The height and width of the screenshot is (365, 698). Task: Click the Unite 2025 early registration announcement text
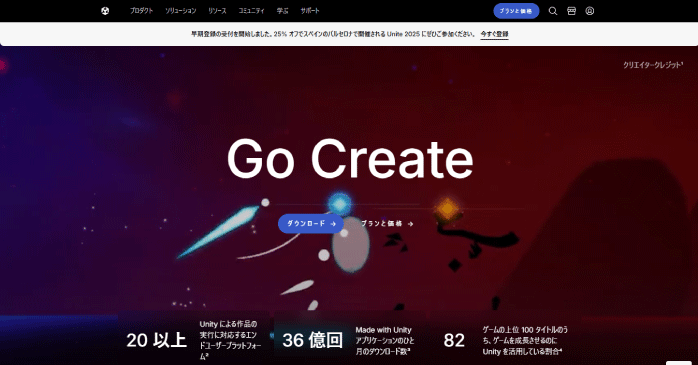point(333,34)
